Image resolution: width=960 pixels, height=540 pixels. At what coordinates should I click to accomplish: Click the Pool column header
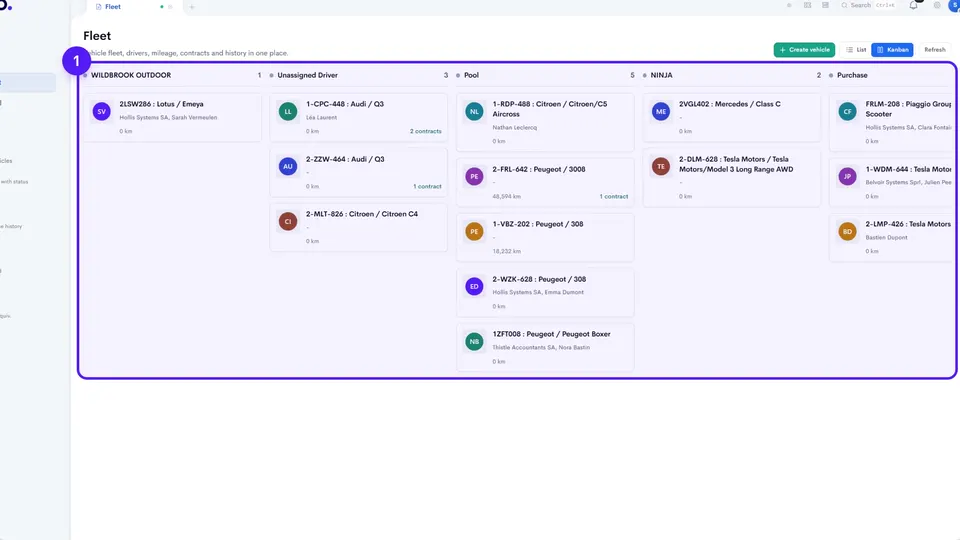click(x=471, y=75)
